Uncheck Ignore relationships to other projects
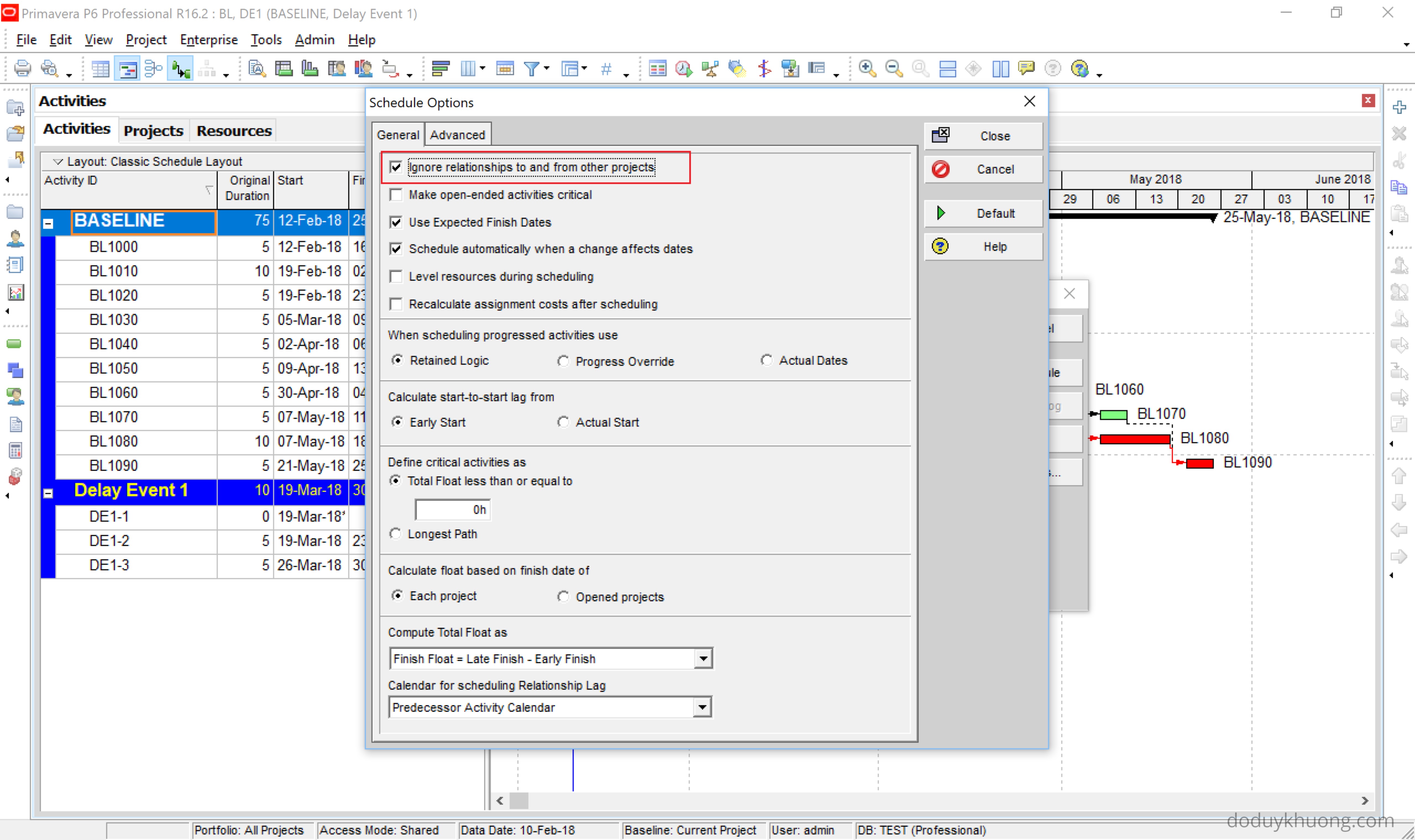1415x840 pixels. [x=396, y=167]
